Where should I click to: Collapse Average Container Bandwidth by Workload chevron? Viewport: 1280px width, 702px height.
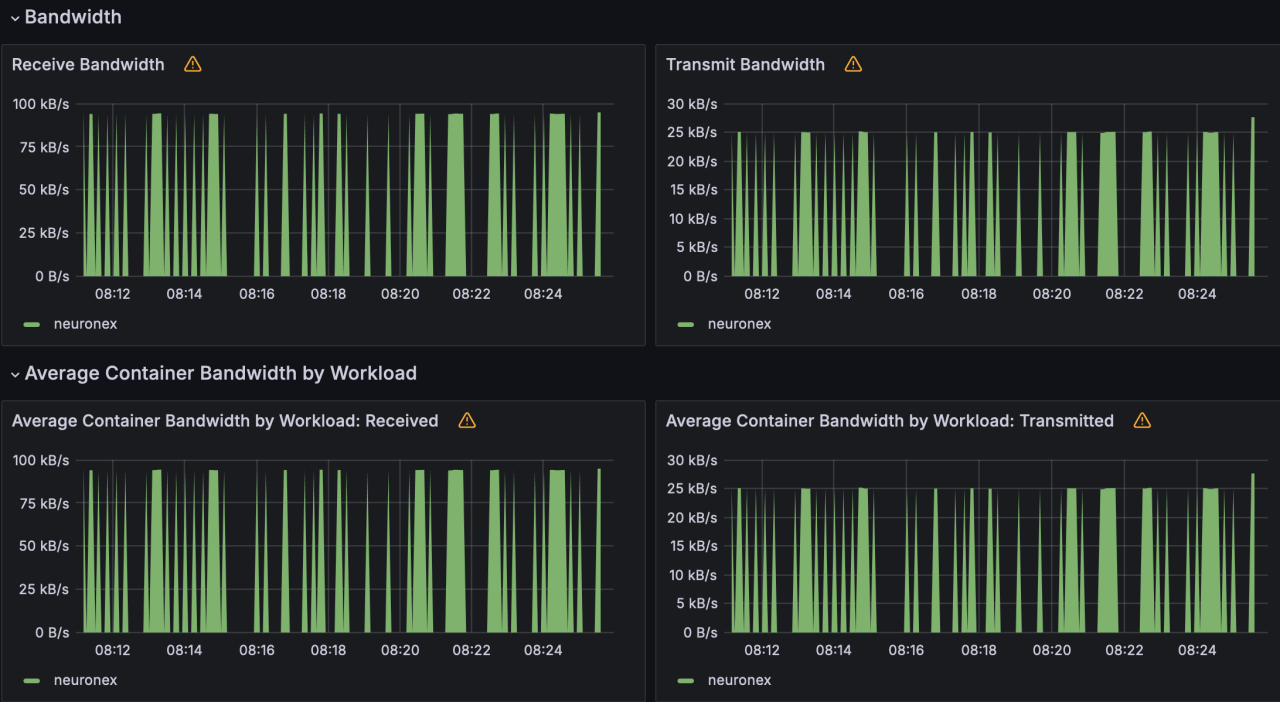tap(15, 374)
